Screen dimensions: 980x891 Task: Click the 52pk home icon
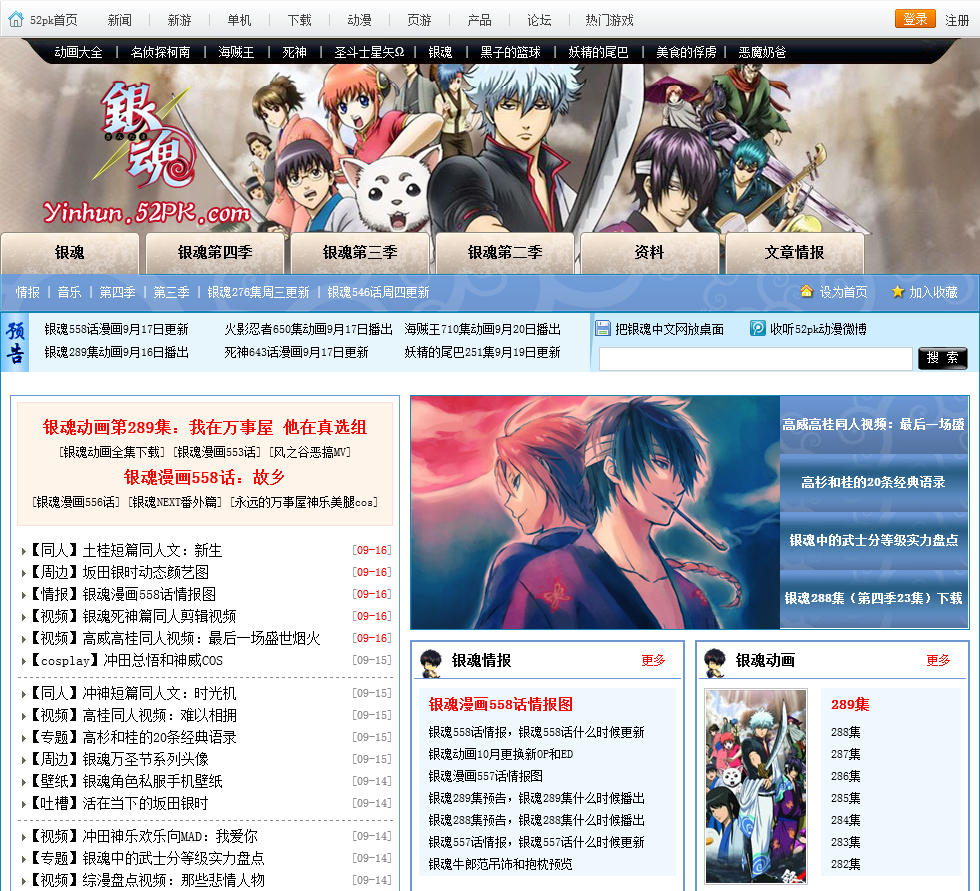coord(16,19)
